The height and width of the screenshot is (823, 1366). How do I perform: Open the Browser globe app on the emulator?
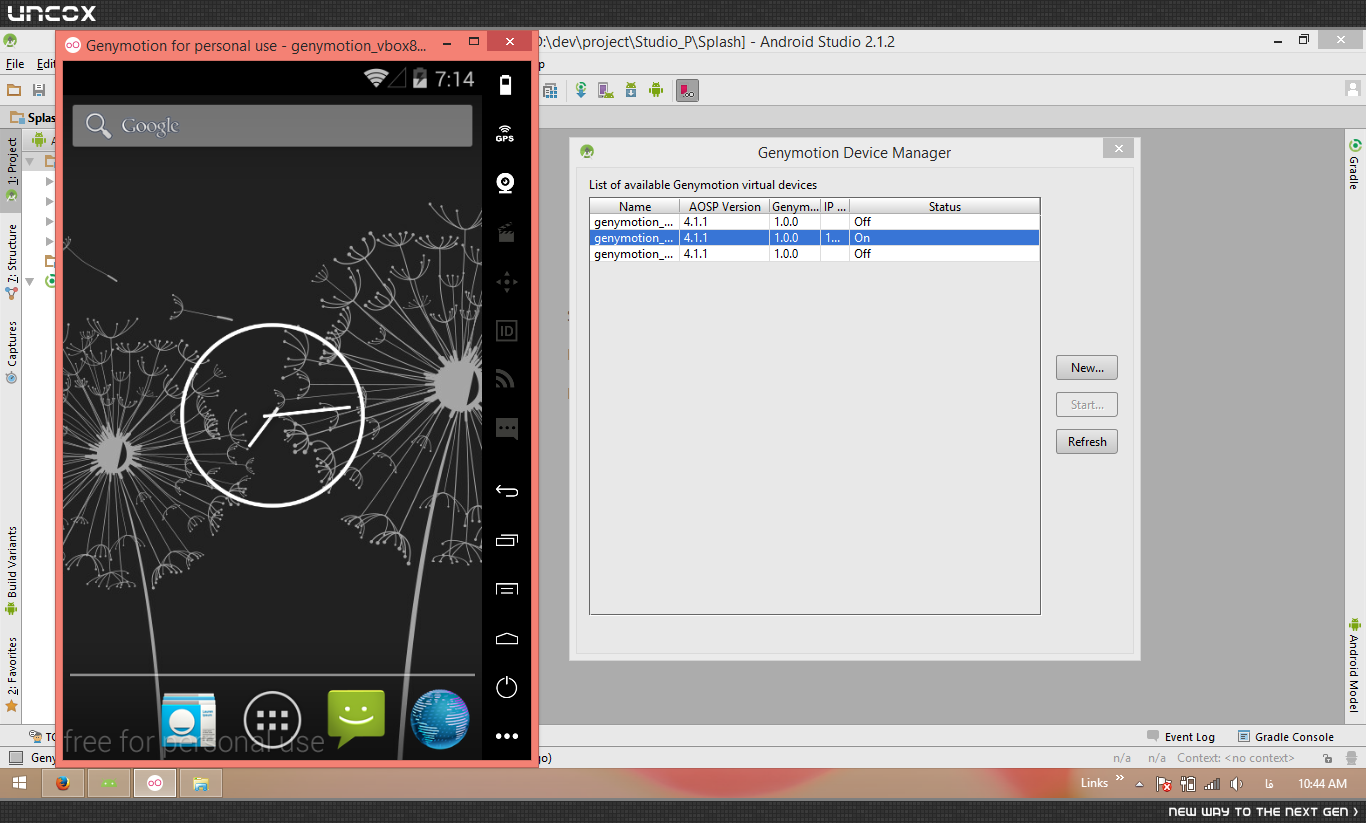pos(440,720)
